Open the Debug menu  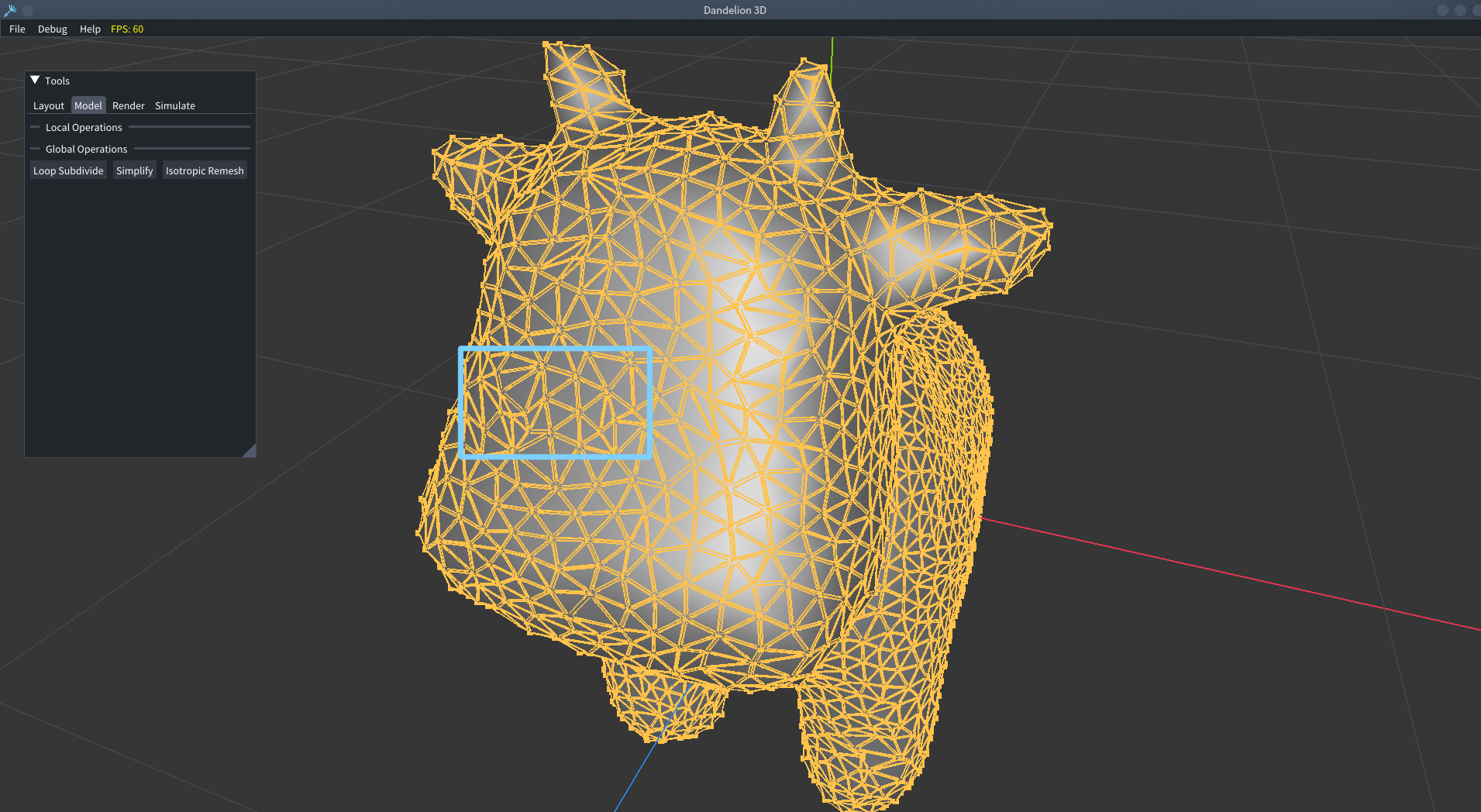(52, 29)
